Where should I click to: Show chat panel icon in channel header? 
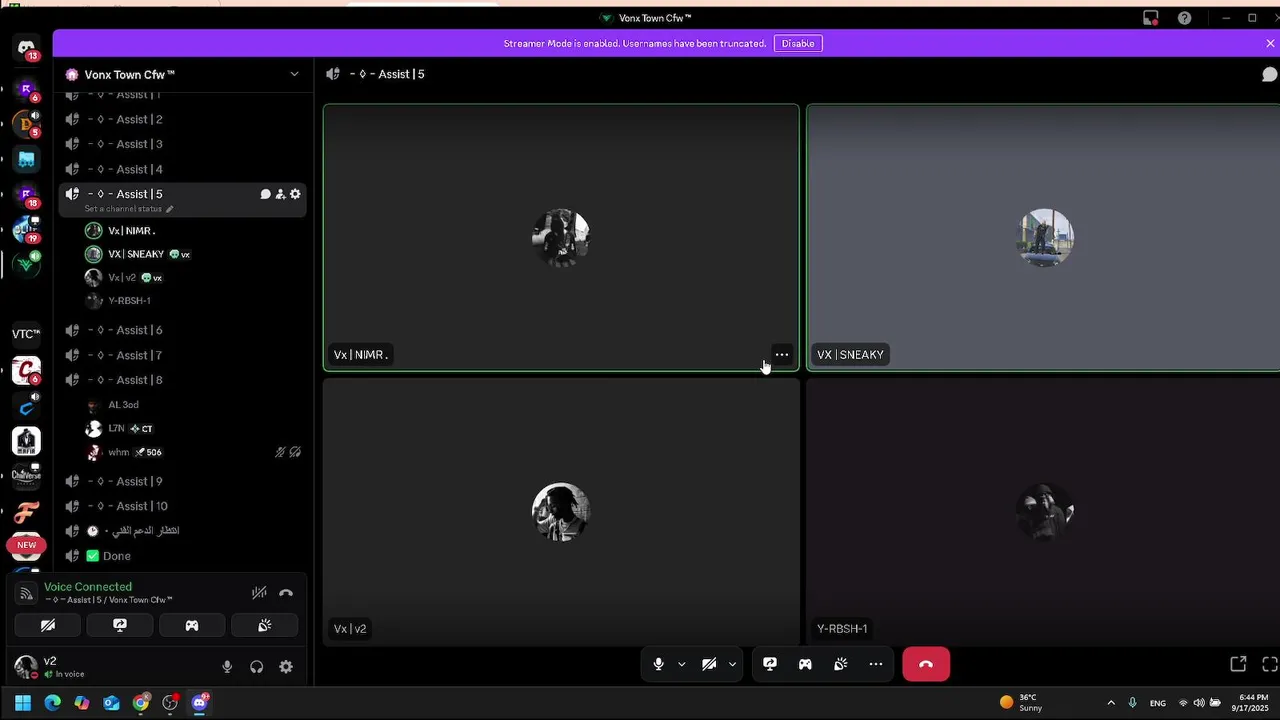point(1269,74)
